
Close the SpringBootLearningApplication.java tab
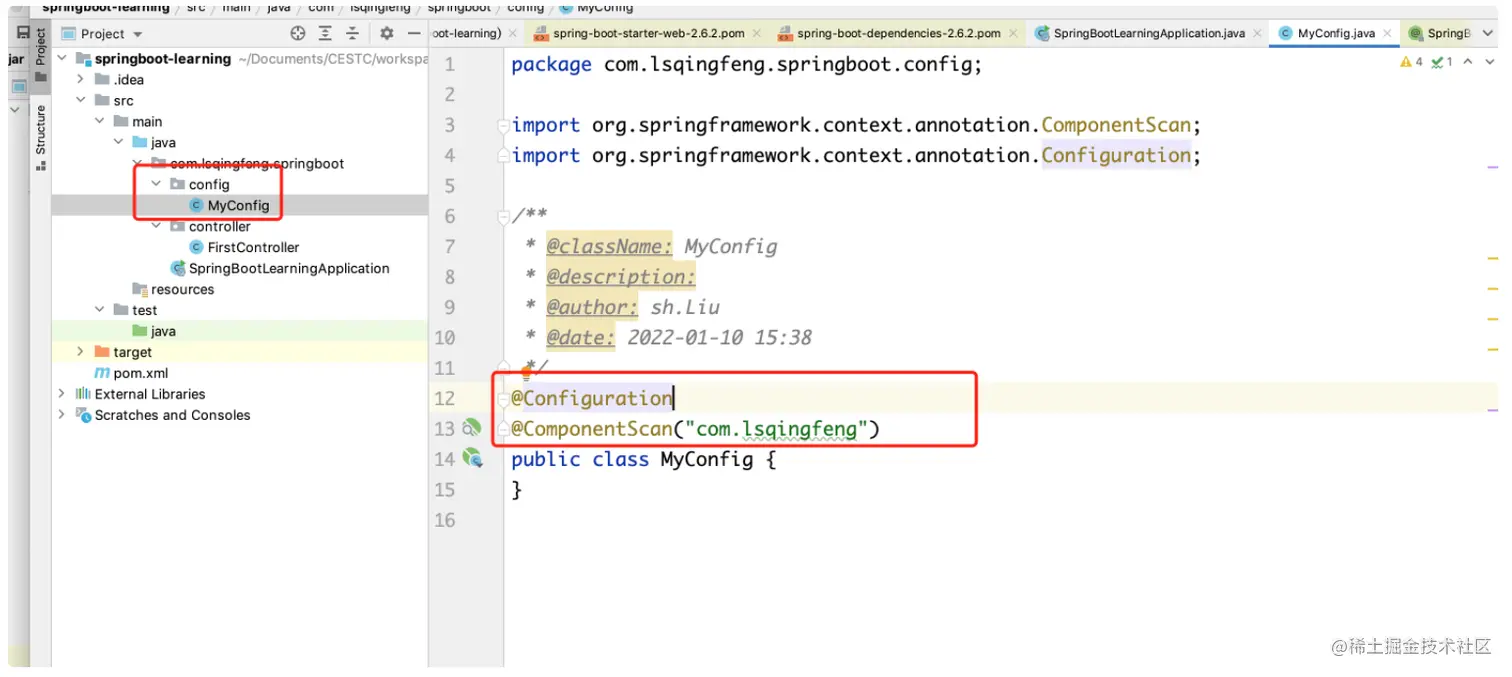1258,33
